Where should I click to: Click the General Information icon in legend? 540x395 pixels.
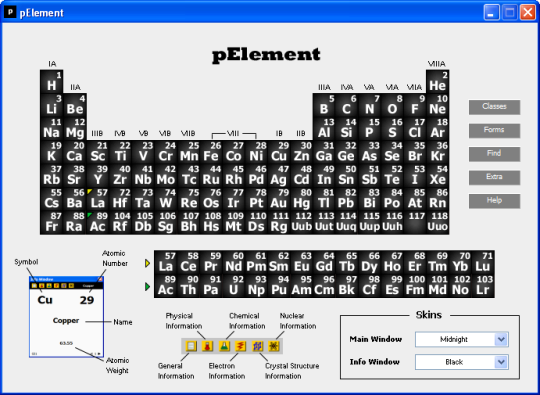click(191, 345)
